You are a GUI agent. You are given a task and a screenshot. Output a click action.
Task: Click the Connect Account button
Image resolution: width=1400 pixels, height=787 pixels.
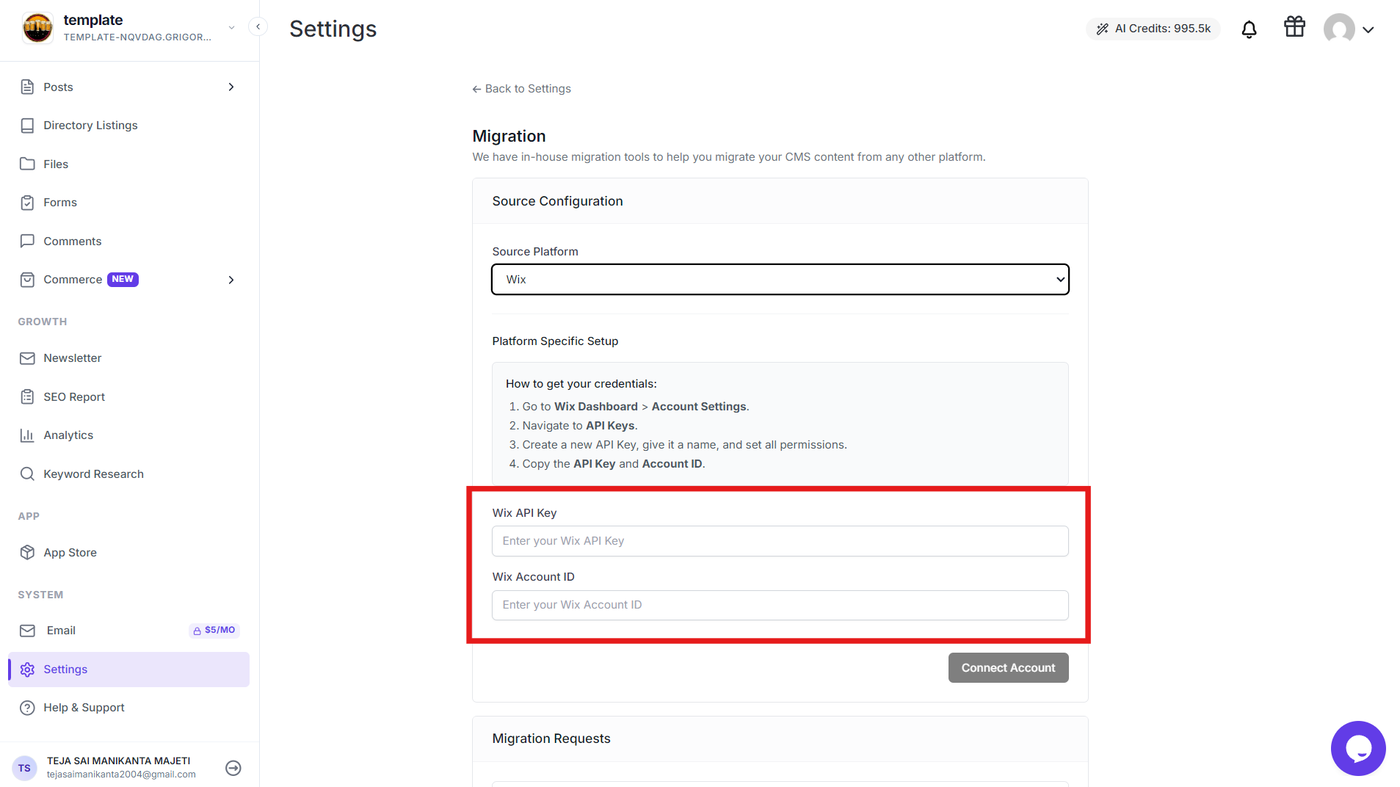click(x=1008, y=668)
